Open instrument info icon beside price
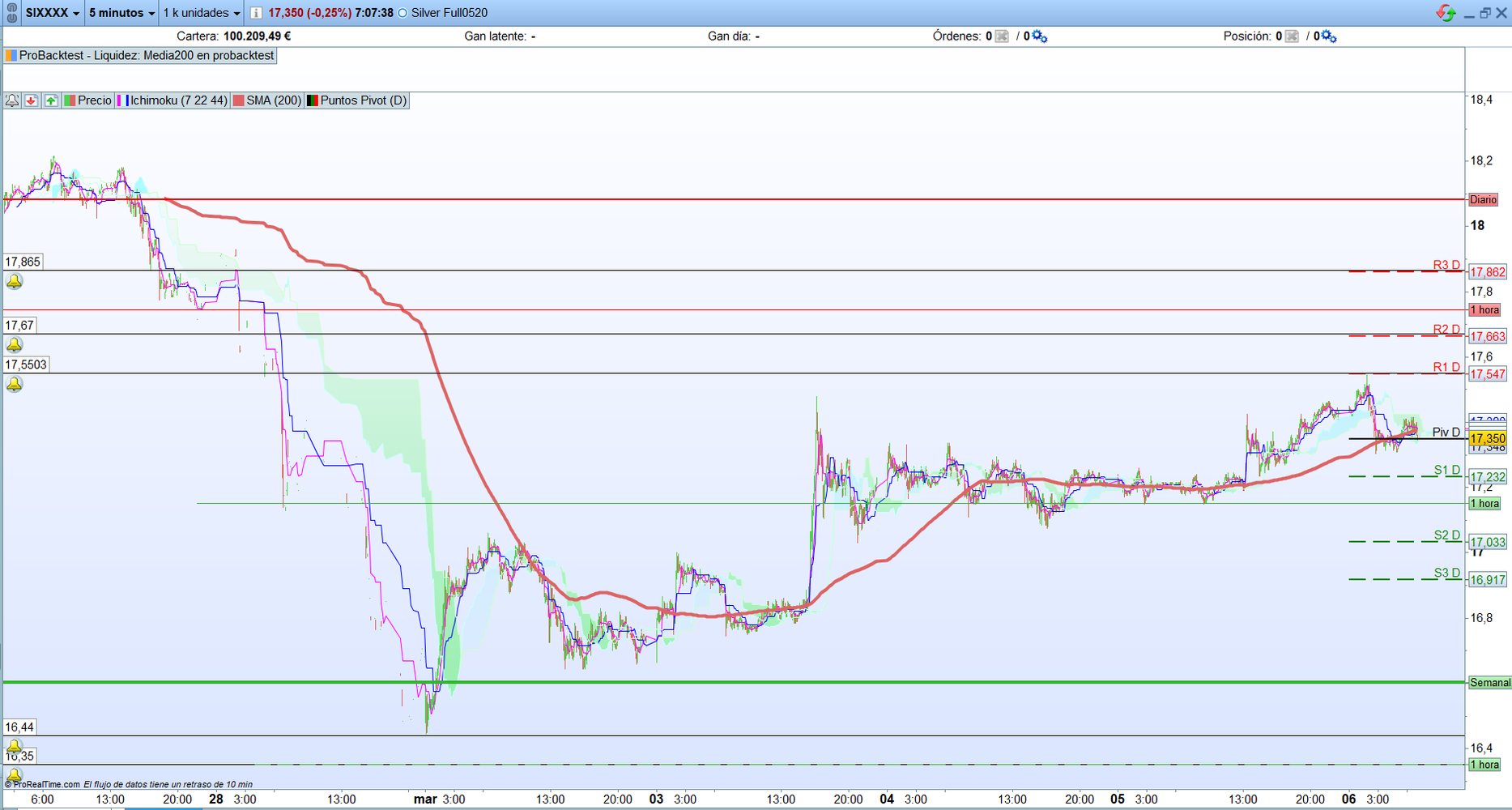Image resolution: width=1512 pixels, height=810 pixels. (256, 13)
